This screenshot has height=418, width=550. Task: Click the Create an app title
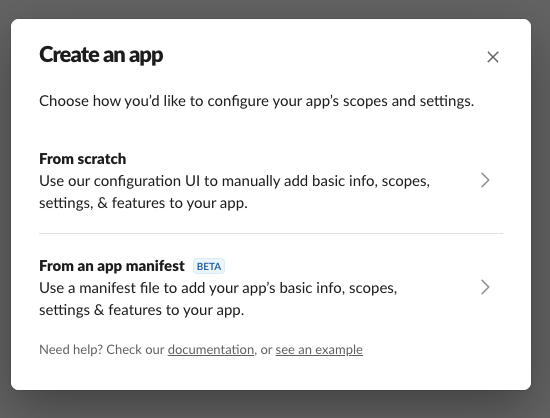[101, 55]
